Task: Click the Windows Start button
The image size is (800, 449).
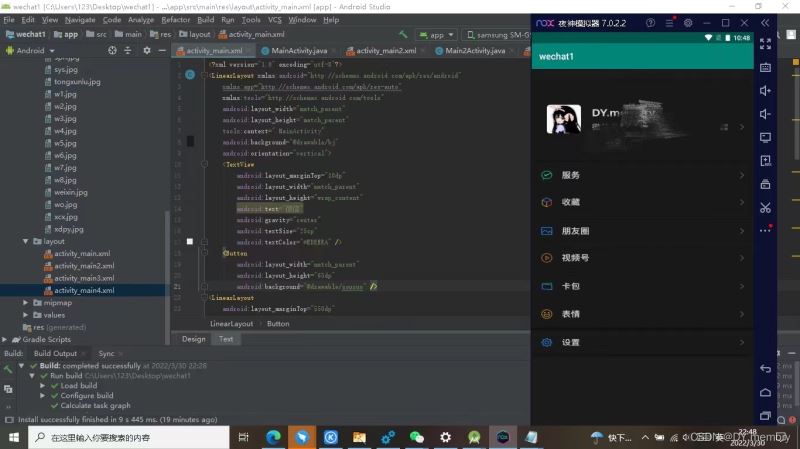Action: pyautogui.click(x=14, y=437)
